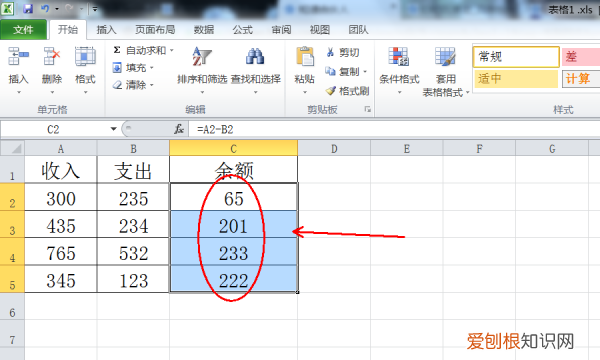Viewport: 600px width, 360px height.
Task: Select column A header
Action: click(61, 148)
